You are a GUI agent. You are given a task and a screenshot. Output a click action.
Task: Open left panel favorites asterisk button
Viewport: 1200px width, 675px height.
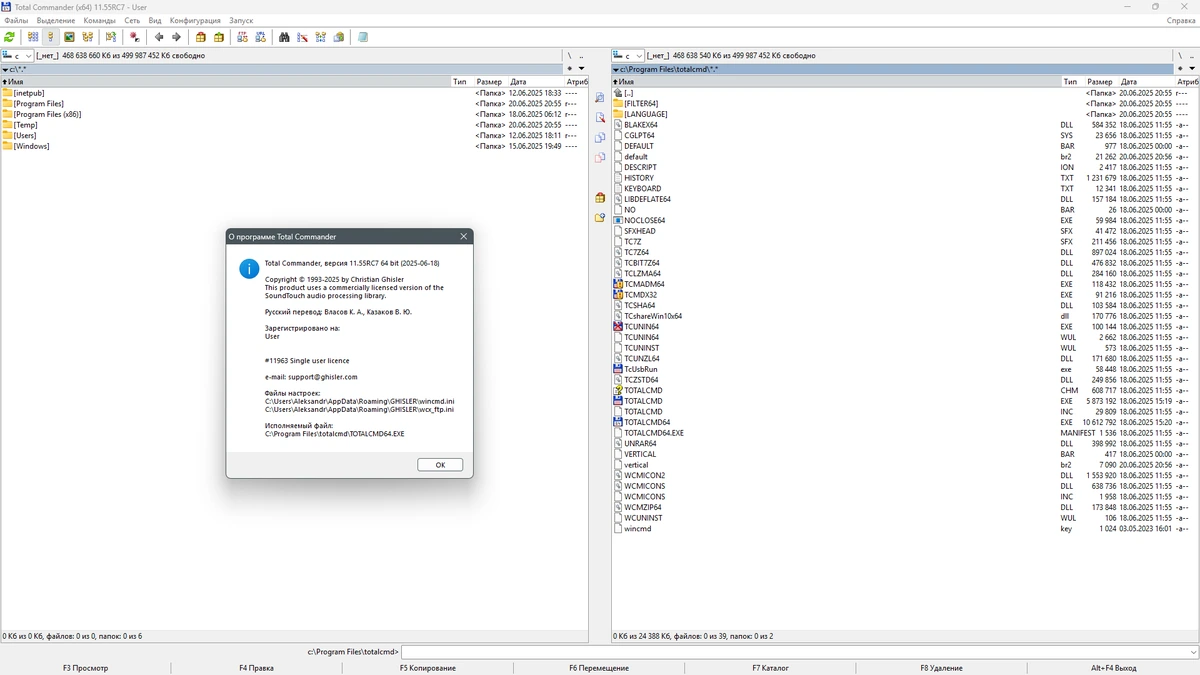click(569, 70)
